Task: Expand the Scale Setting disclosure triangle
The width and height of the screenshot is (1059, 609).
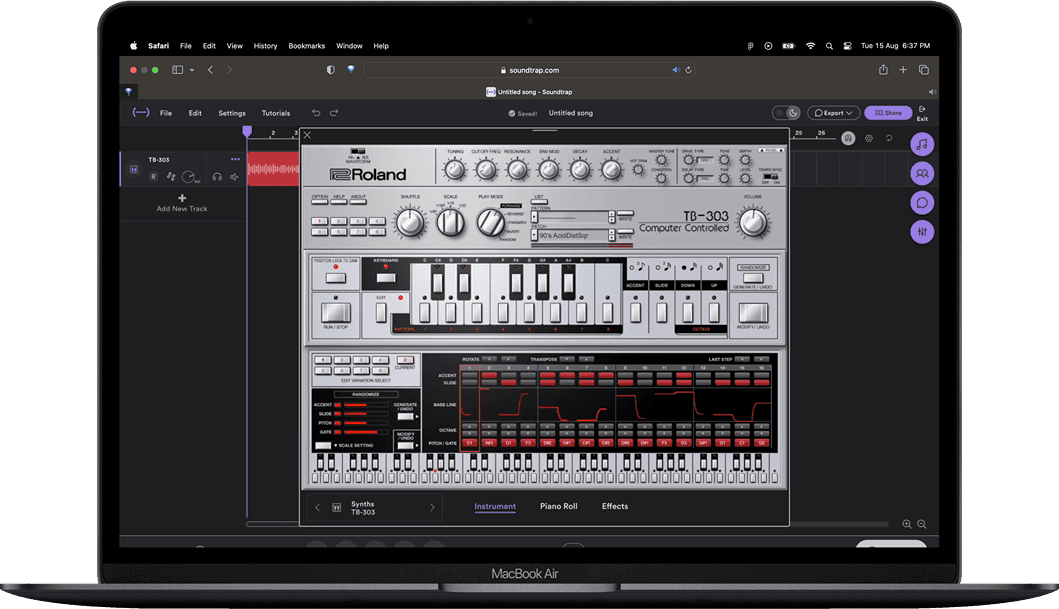Action: 337,445
